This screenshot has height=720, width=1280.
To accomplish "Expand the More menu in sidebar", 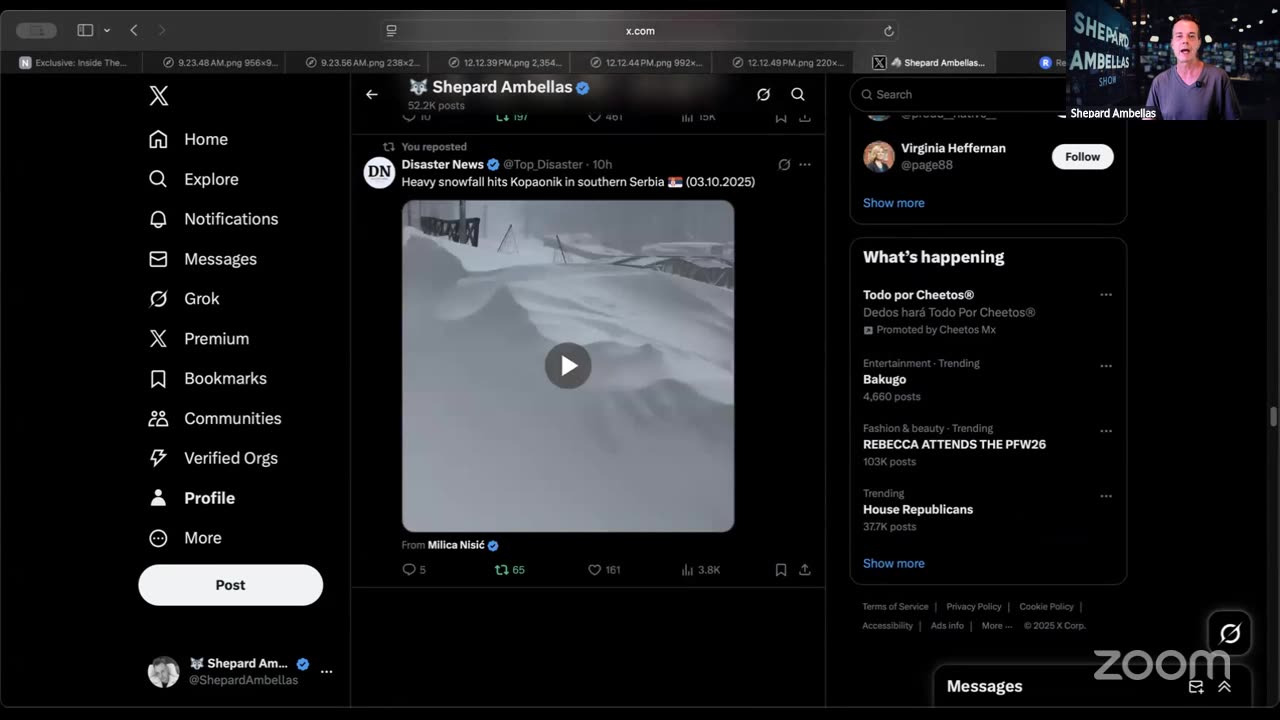I will (185, 538).
